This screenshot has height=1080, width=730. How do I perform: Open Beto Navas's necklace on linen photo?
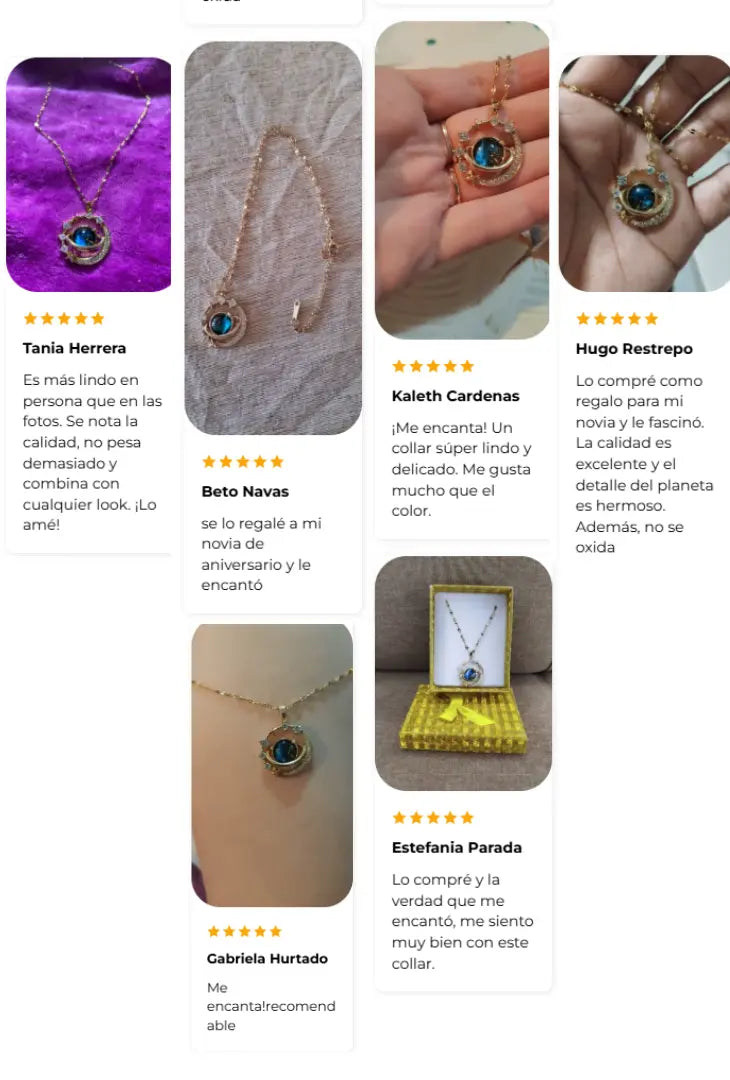click(273, 238)
